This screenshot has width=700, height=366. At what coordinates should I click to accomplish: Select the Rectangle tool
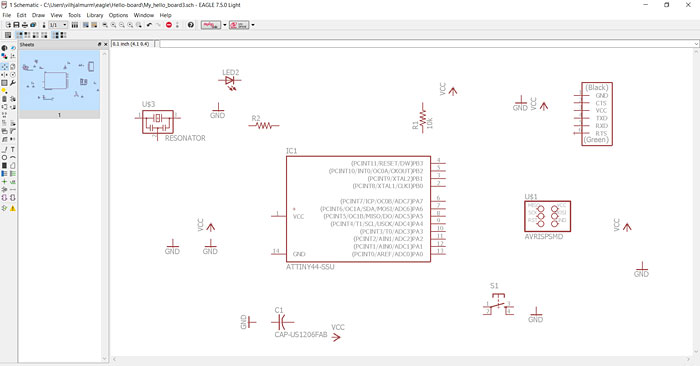4,165
